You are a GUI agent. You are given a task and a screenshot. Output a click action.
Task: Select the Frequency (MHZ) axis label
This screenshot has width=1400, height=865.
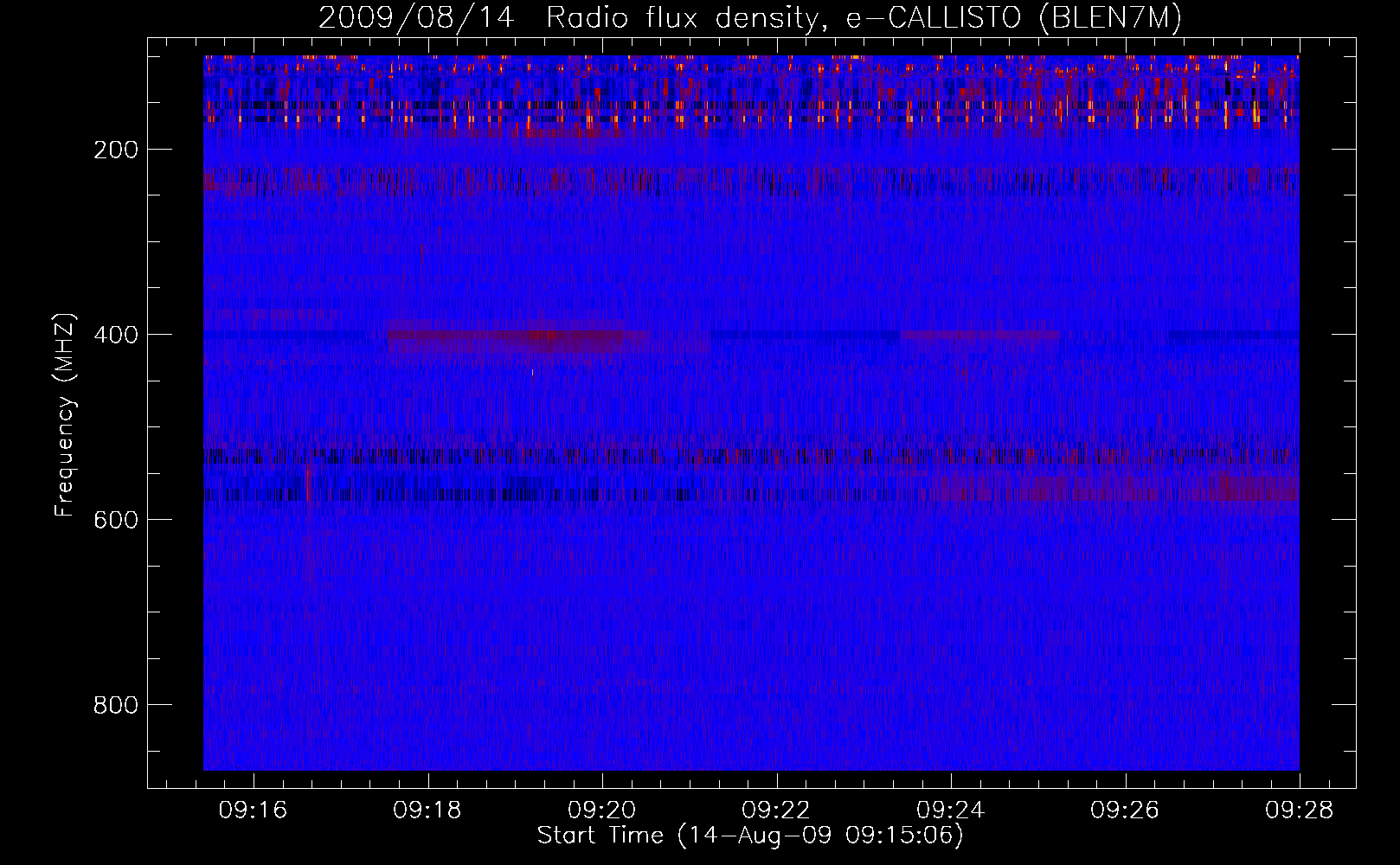click(65, 414)
